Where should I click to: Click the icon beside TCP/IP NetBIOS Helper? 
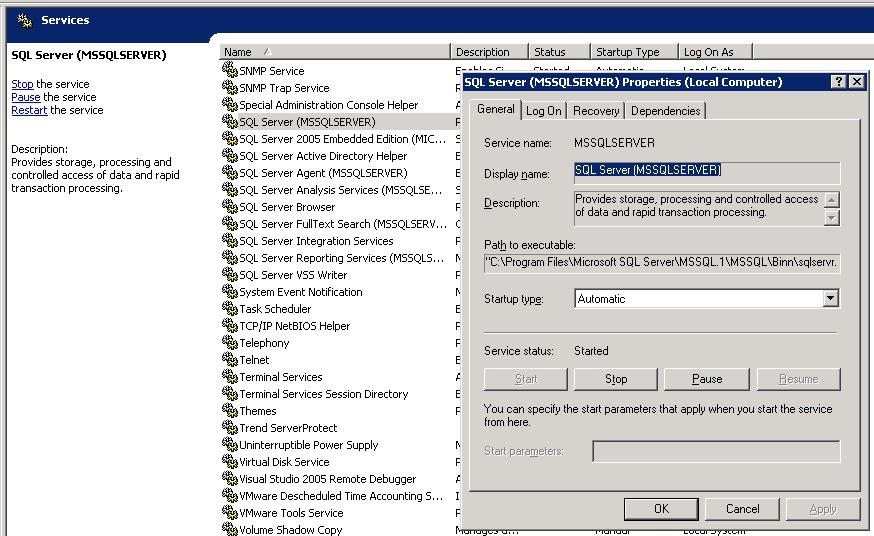click(230, 325)
